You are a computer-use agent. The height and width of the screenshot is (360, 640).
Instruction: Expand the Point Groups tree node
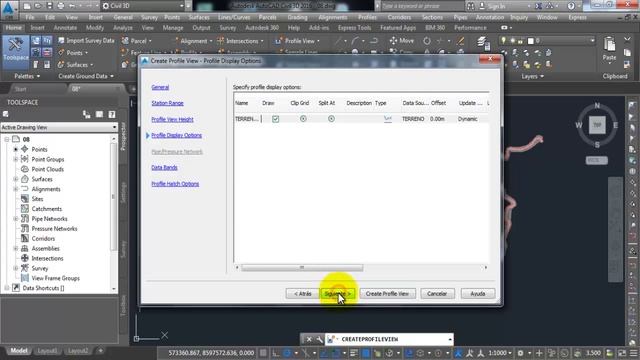click(x=16, y=159)
